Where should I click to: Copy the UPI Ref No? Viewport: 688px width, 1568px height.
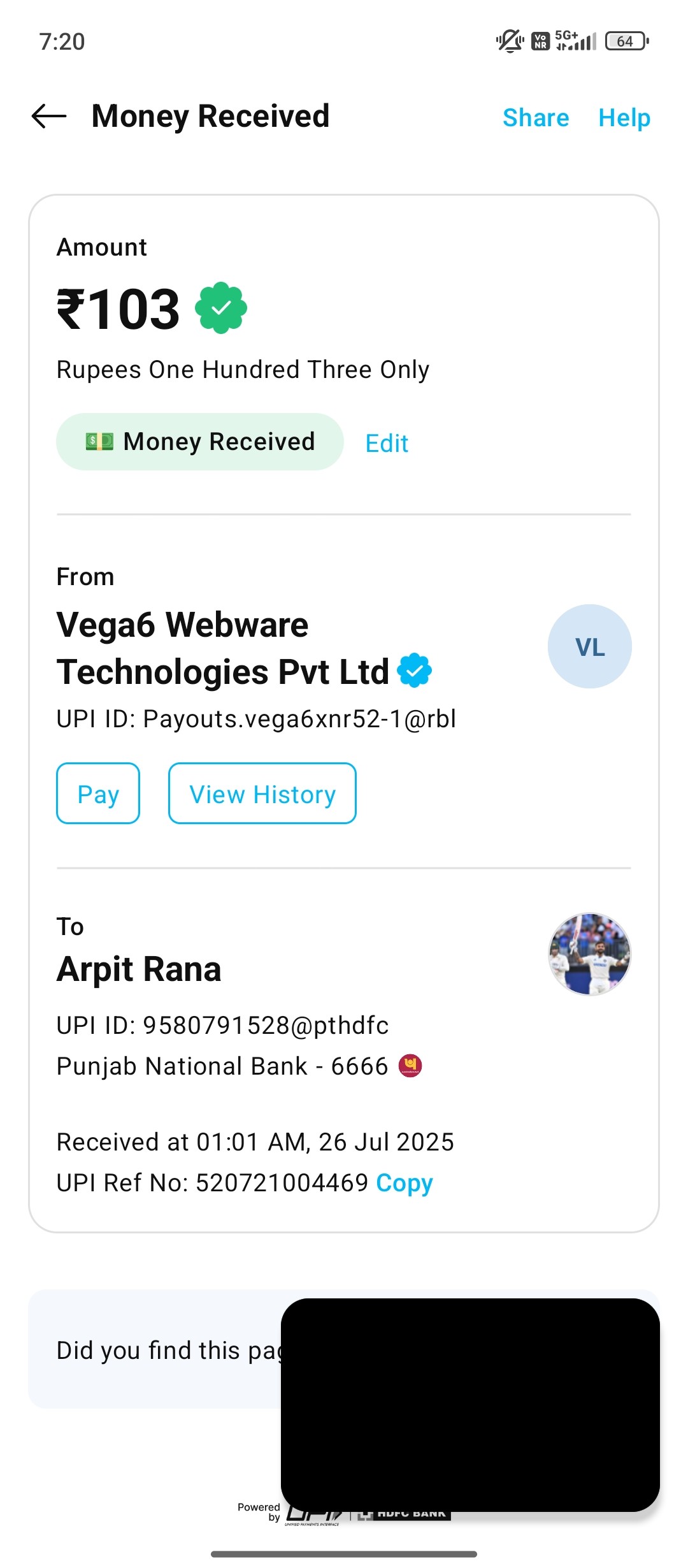point(405,1183)
